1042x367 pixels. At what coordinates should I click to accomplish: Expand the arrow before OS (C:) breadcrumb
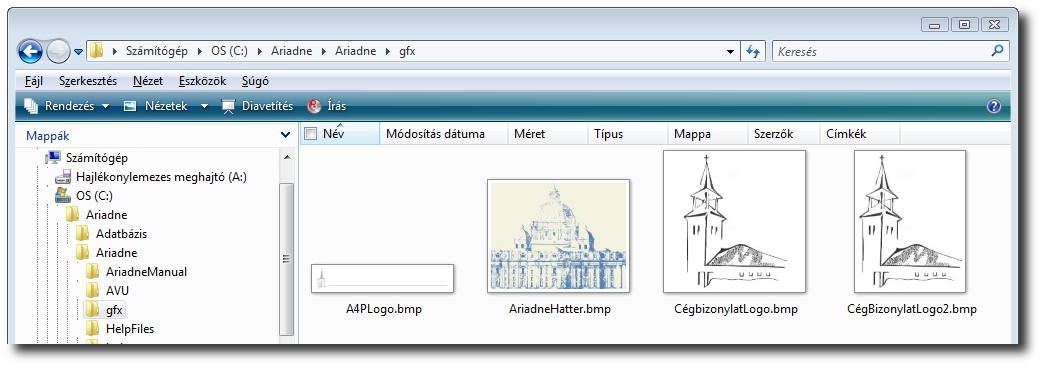point(199,51)
